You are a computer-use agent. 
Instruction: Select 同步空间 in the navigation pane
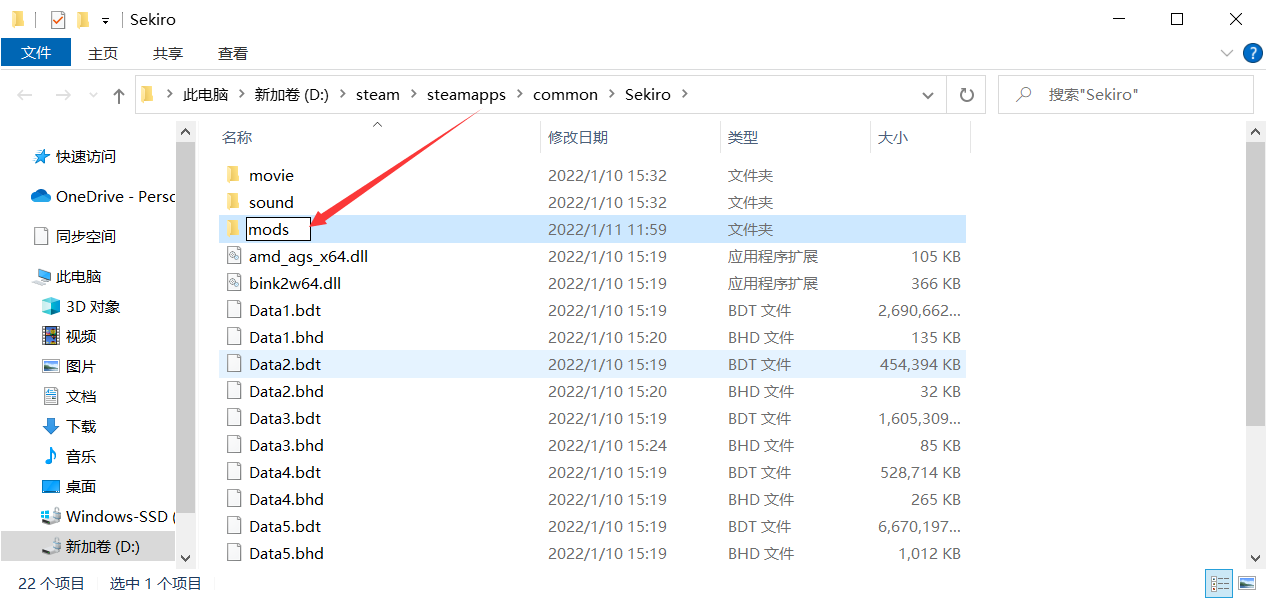tap(86, 236)
